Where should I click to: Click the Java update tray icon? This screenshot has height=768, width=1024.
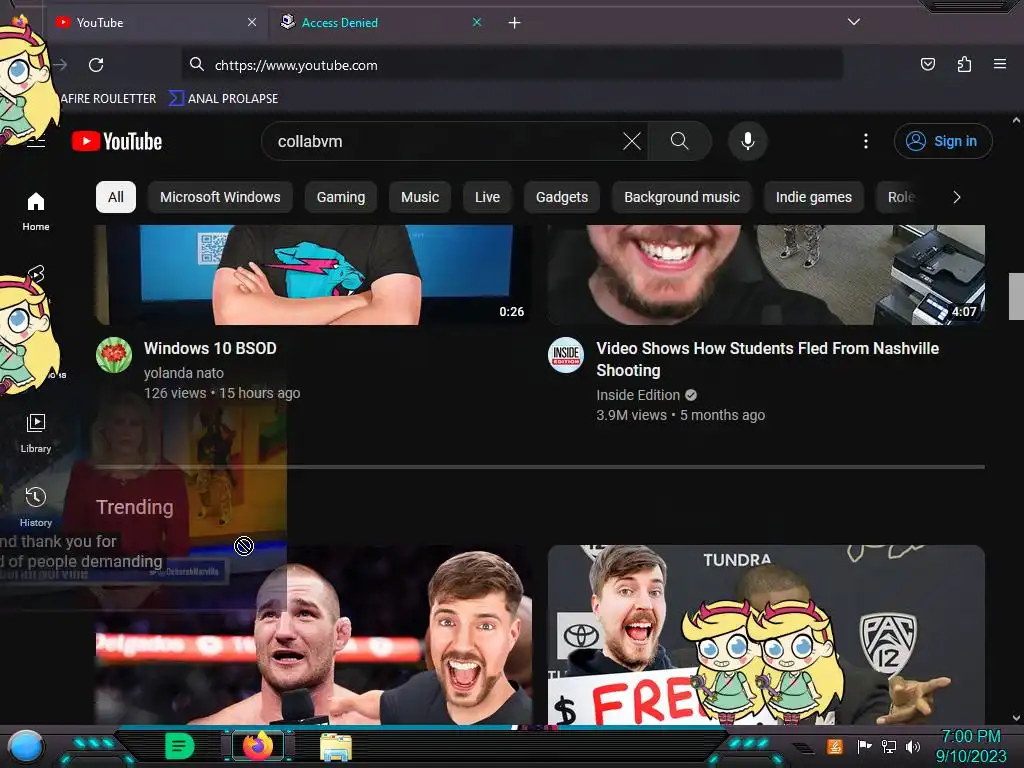pos(835,746)
